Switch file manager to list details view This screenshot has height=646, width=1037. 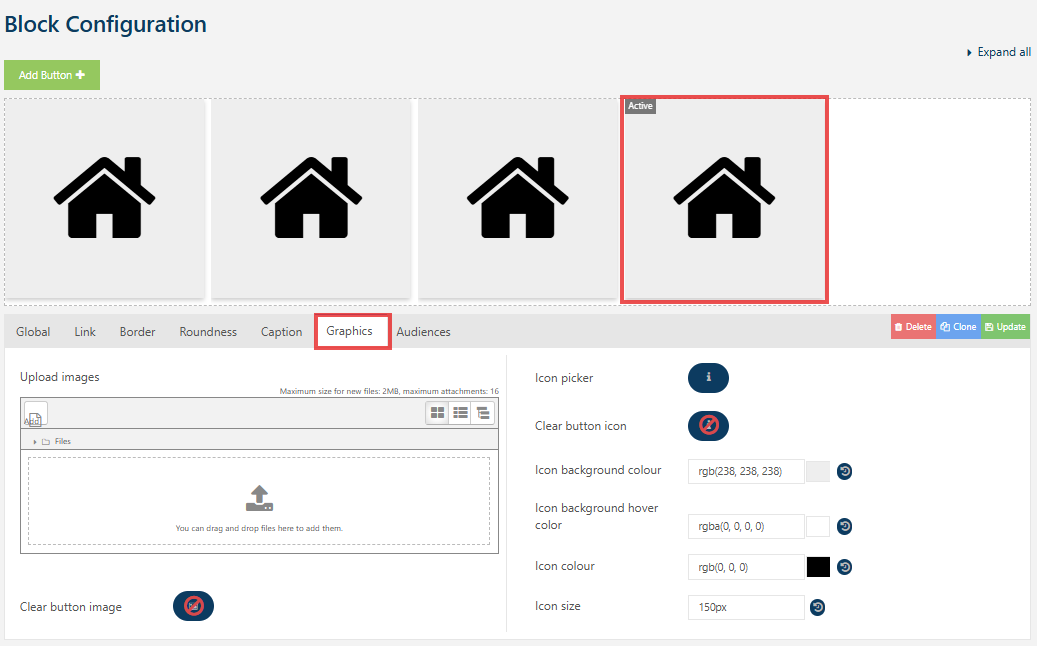[x=460, y=413]
